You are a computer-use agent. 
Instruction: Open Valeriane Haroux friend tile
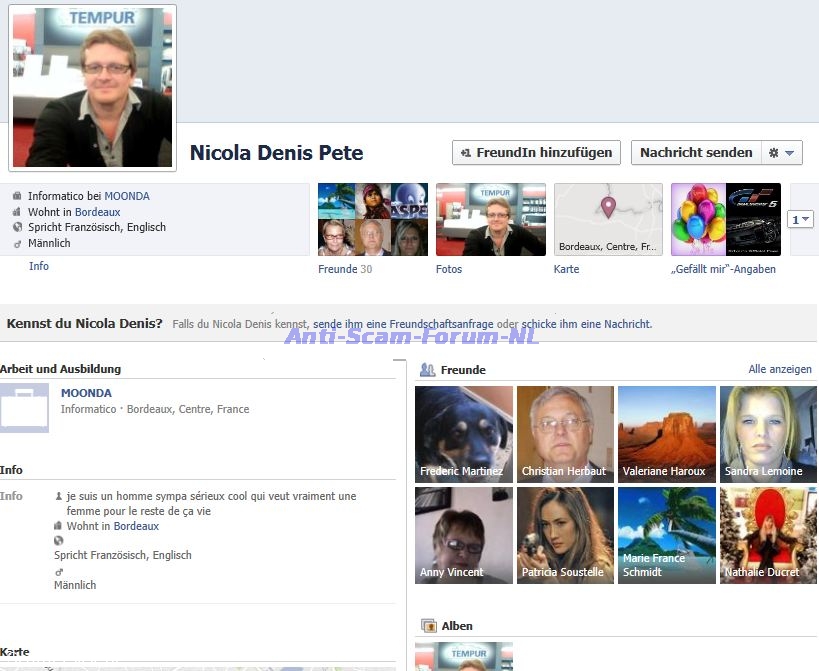[x=666, y=434]
